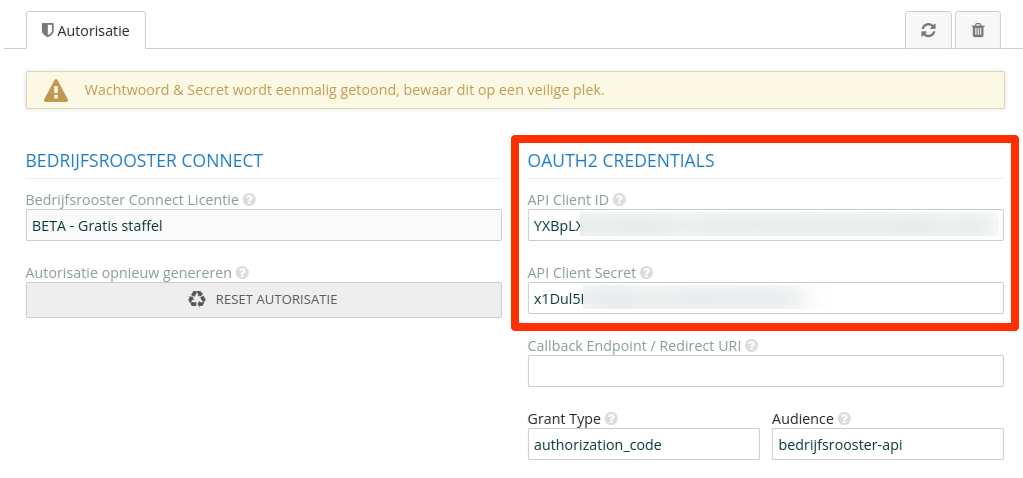Click the Audience label
1023x478 pixels.
click(x=802, y=419)
